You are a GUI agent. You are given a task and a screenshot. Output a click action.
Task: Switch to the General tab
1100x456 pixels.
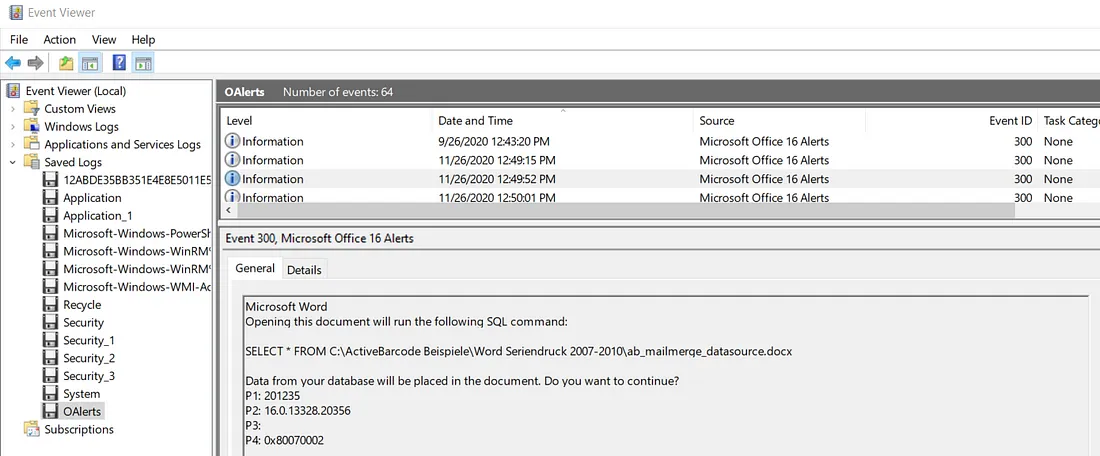coord(255,268)
